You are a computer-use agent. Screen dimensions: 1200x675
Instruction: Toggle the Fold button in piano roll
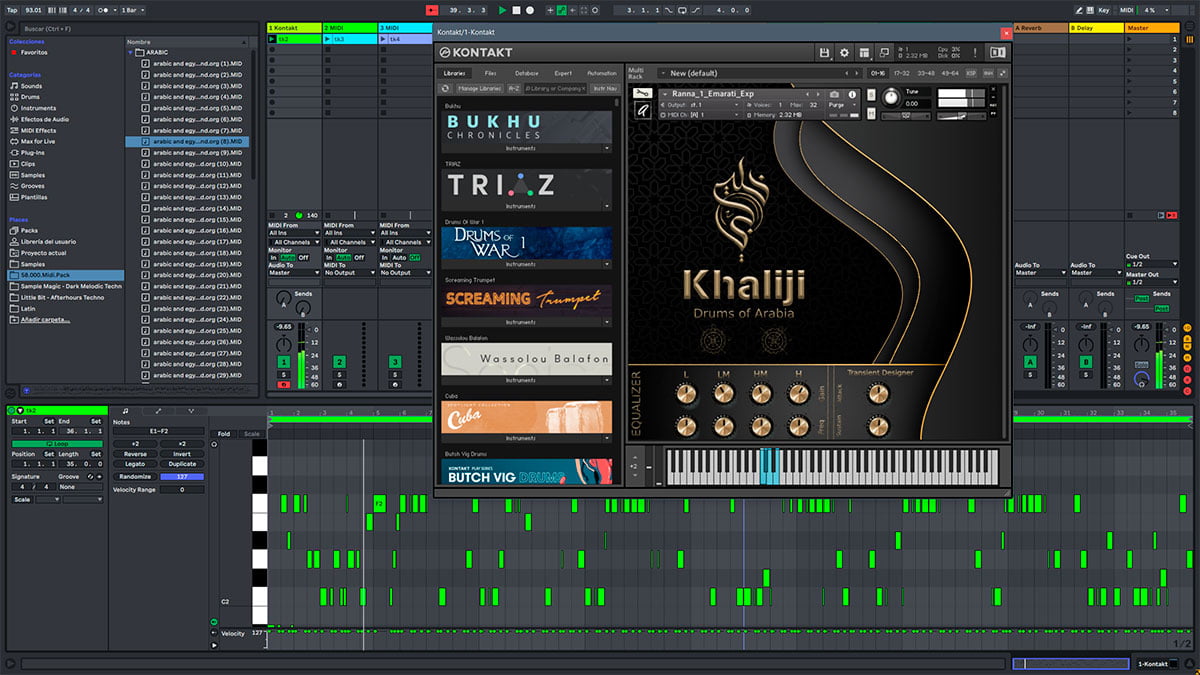[224, 434]
